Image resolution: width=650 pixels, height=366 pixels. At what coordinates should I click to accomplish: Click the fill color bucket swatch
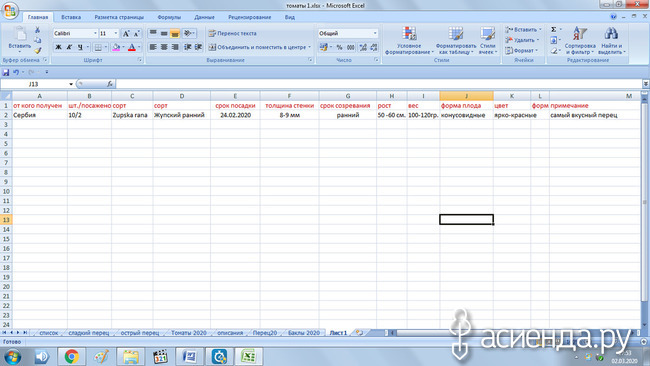click(116, 47)
